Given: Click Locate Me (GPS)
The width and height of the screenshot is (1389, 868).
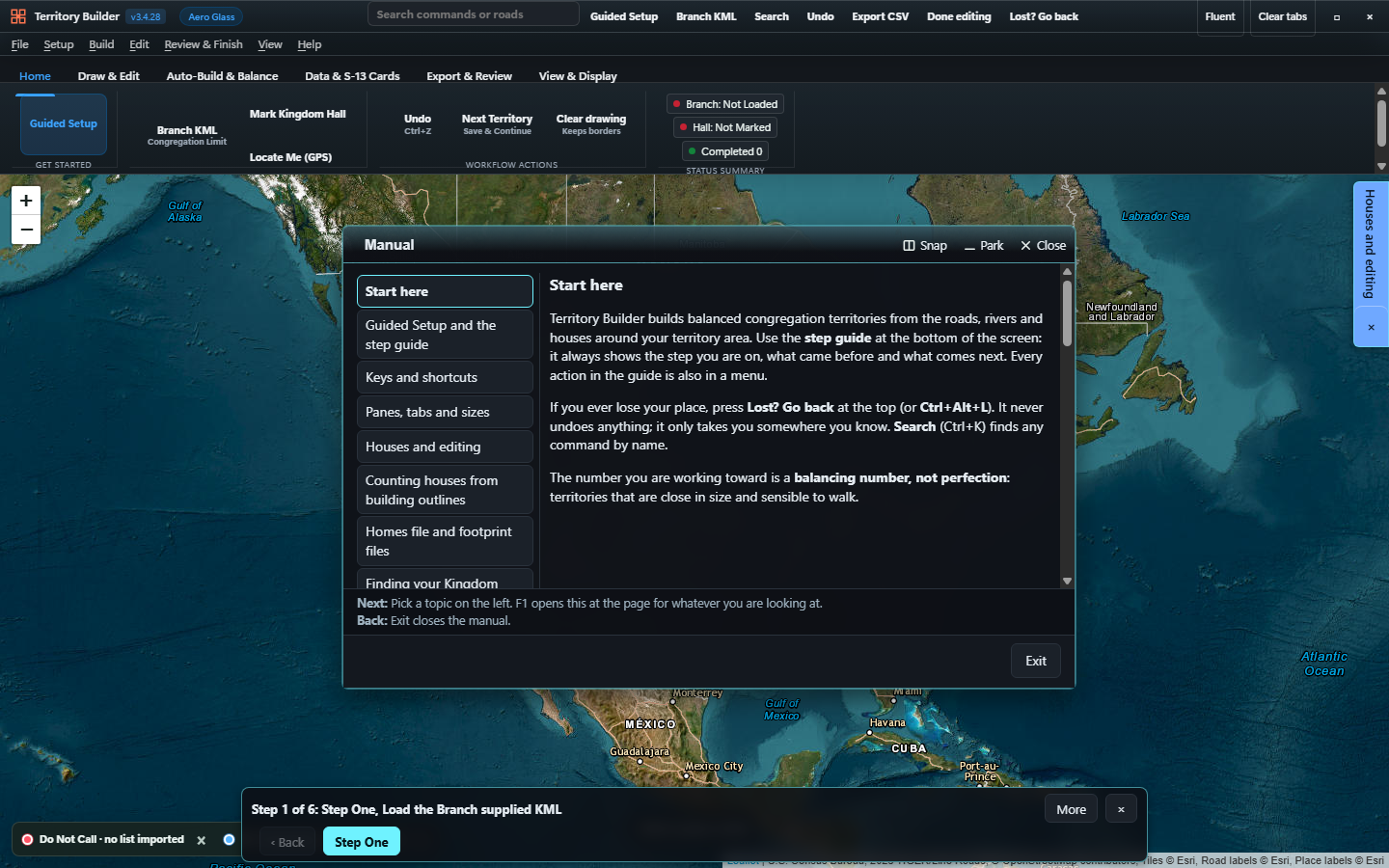Looking at the screenshot, I should (290, 157).
